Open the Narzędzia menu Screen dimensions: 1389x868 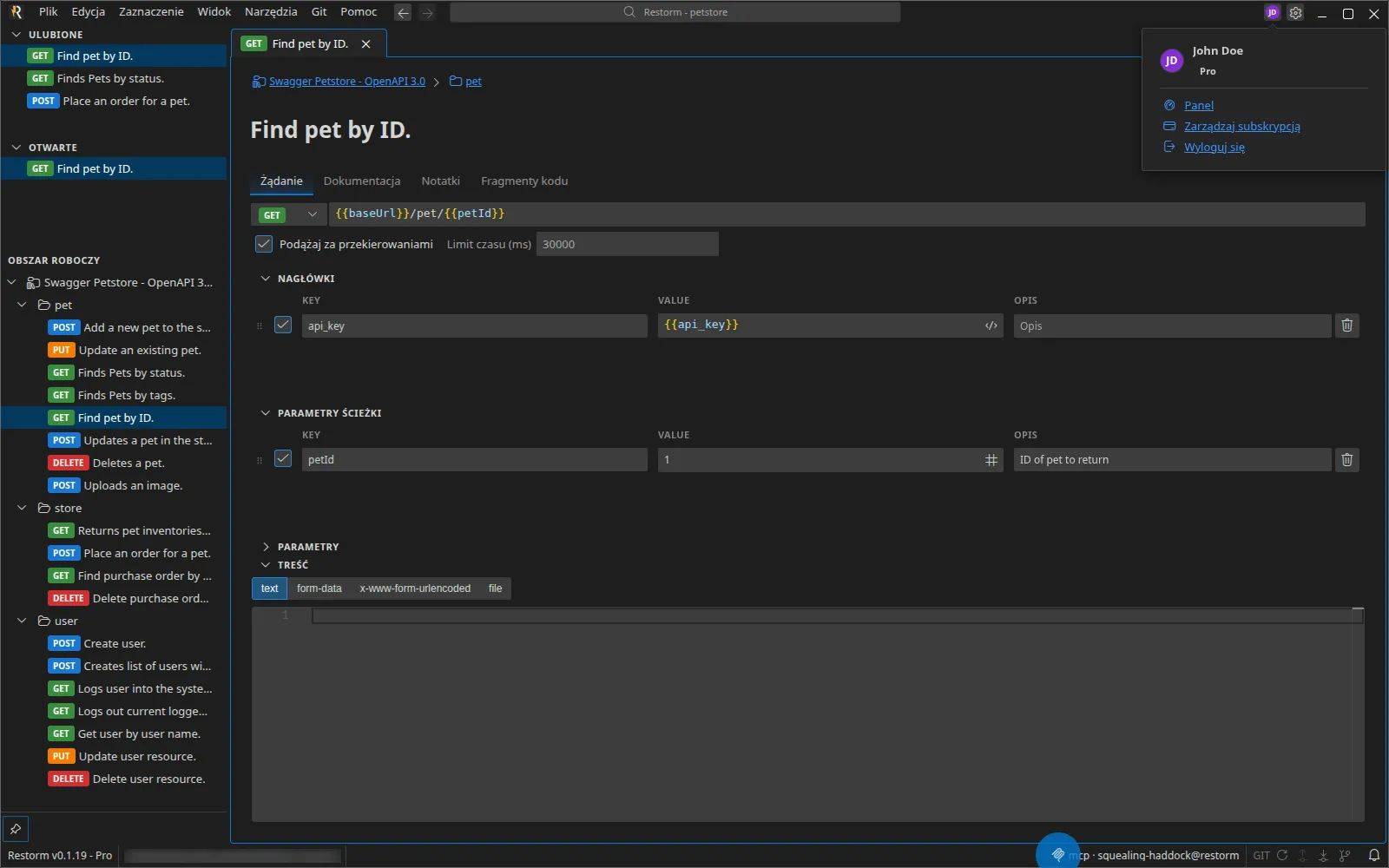coord(271,12)
